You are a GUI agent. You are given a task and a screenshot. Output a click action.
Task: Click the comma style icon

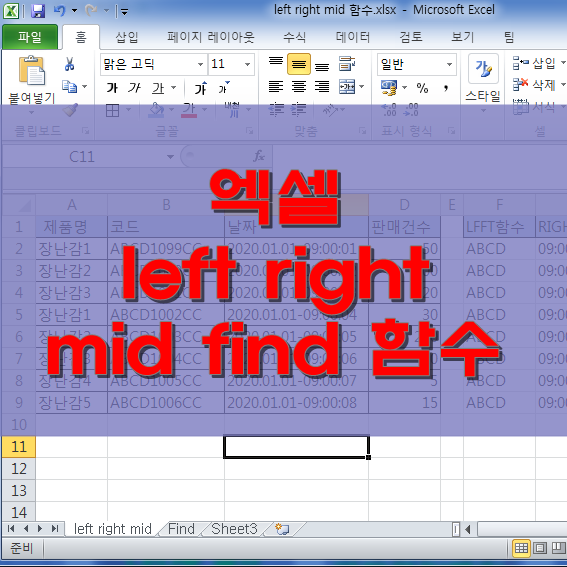click(x=446, y=88)
